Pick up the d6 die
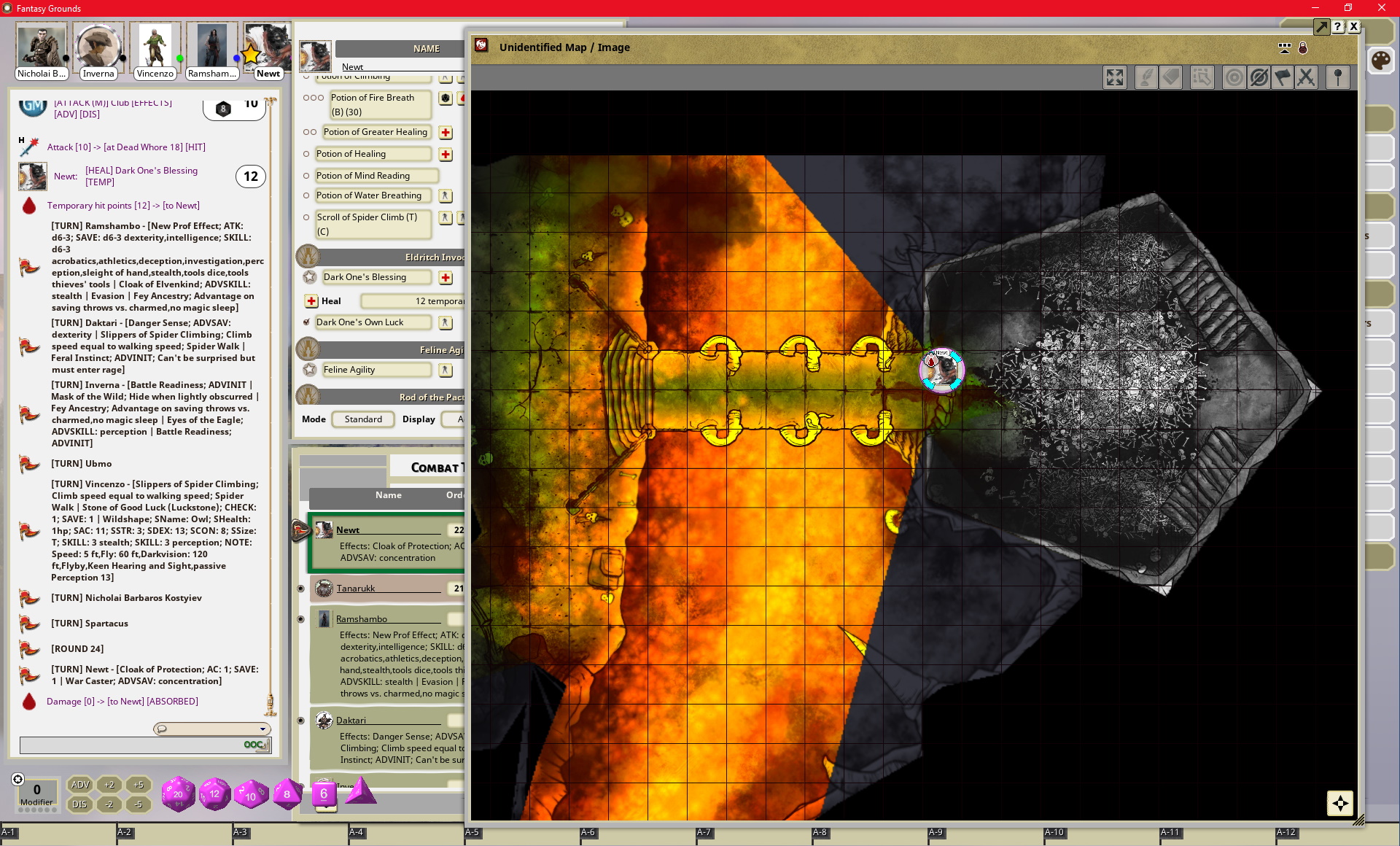Viewport: 1400px width, 846px height. click(324, 794)
